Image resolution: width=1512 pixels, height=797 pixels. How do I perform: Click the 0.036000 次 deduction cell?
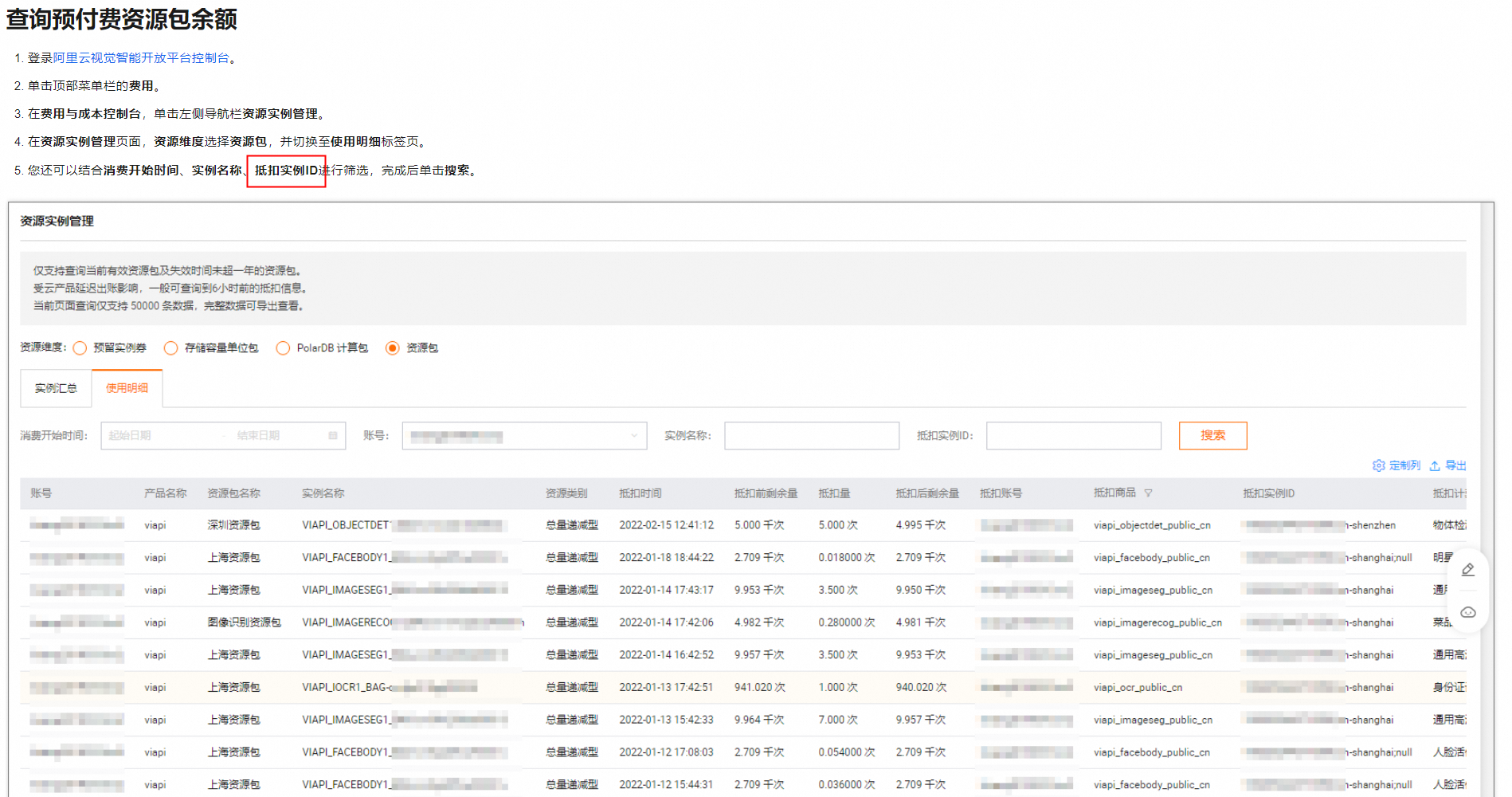tap(847, 785)
